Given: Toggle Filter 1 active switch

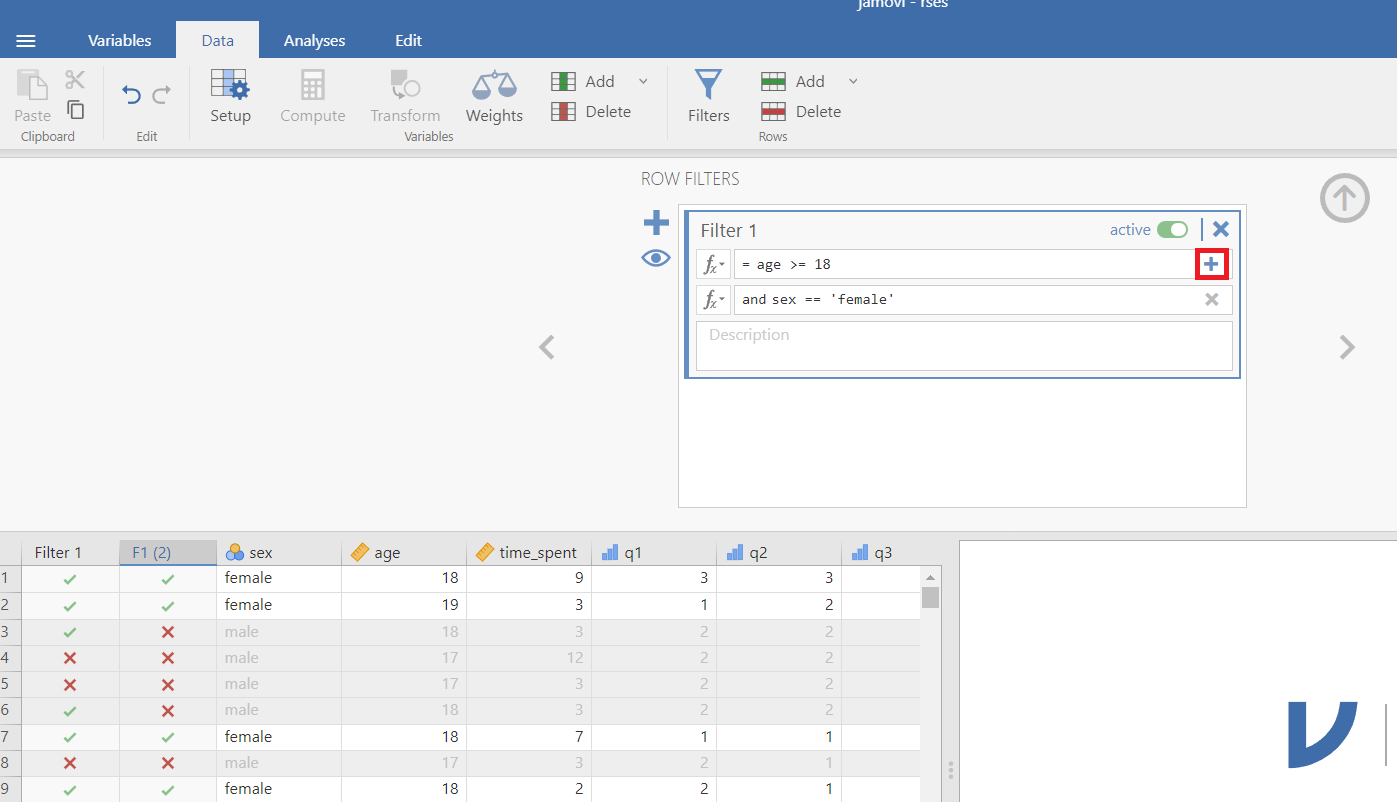Looking at the screenshot, I should 1172,230.
